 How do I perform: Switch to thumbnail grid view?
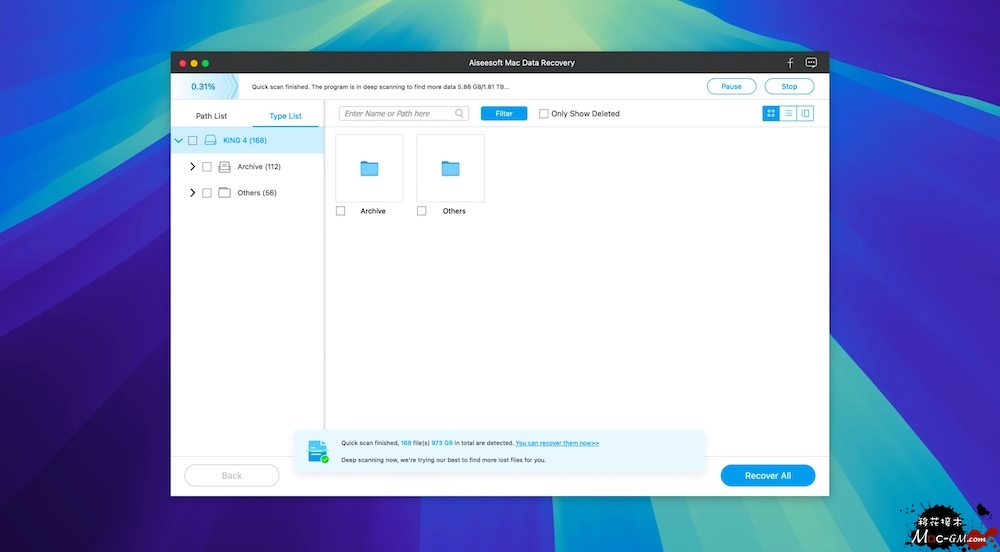(x=771, y=114)
